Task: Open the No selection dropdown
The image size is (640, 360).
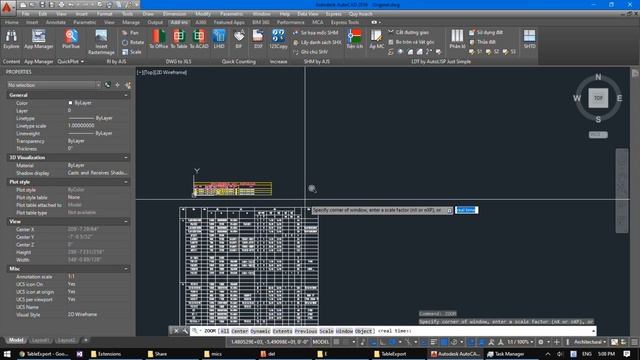Action: 53,85
